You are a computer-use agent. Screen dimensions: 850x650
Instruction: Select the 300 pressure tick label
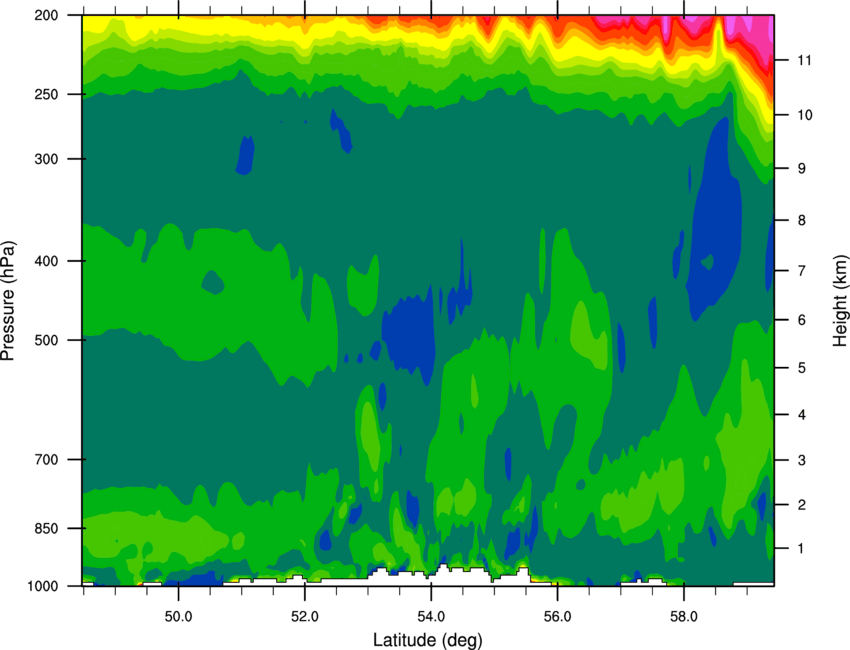pyautogui.click(x=46, y=159)
